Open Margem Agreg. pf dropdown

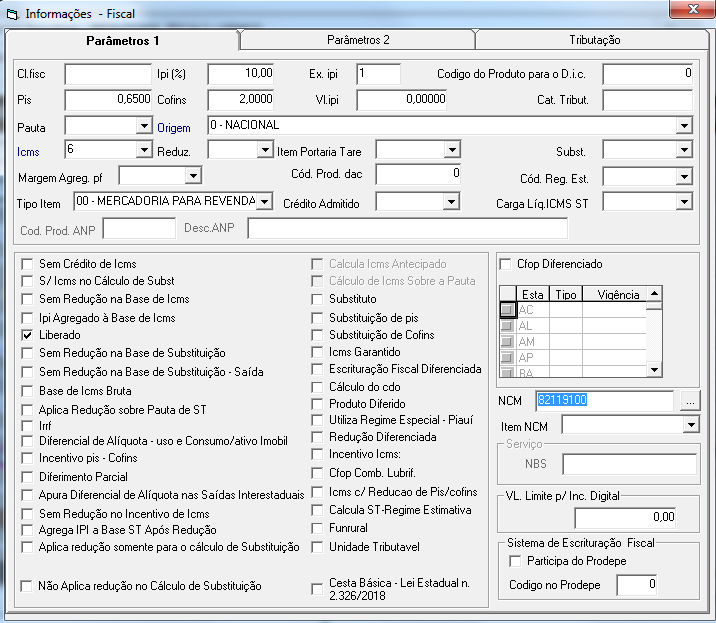click(x=193, y=175)
